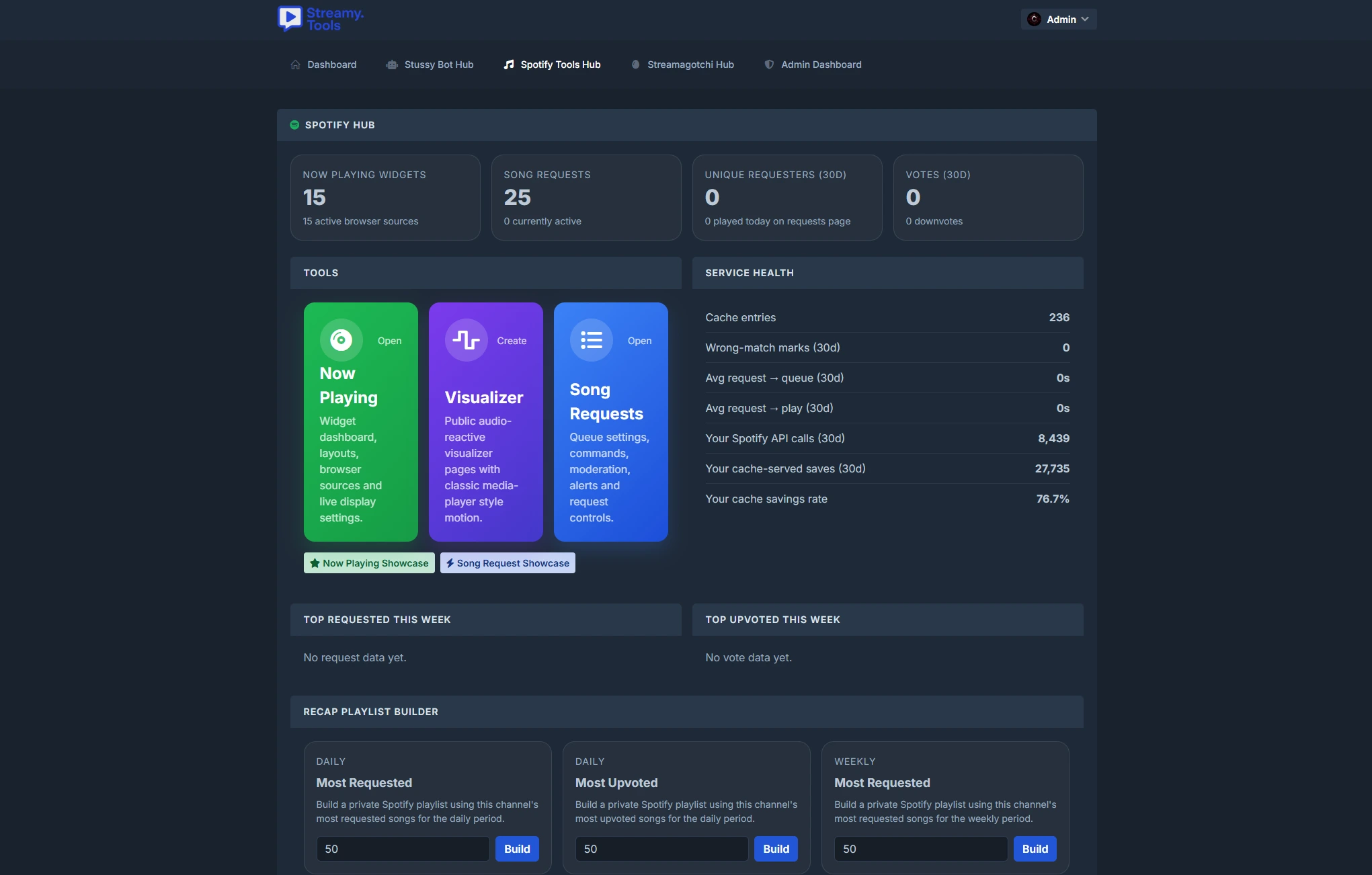Viewport: 1372px width, 875px height.
Task: Click the Daily Most Requested count field
Action: click(x=403, y=849)
